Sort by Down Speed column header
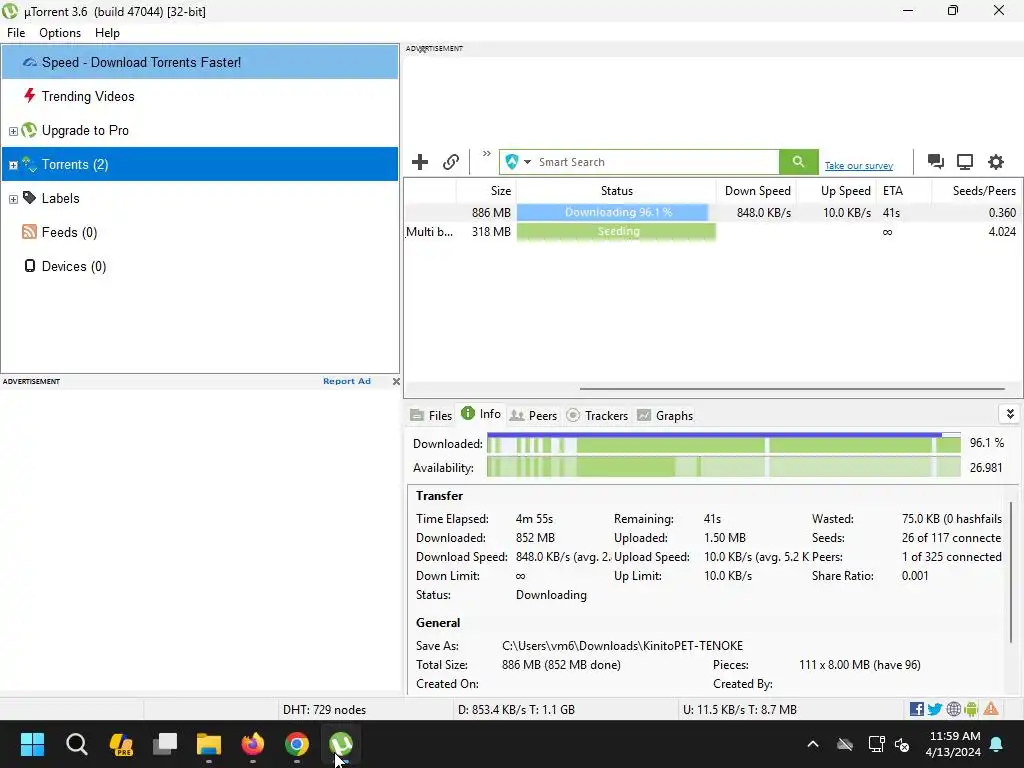 click(756, 191)
